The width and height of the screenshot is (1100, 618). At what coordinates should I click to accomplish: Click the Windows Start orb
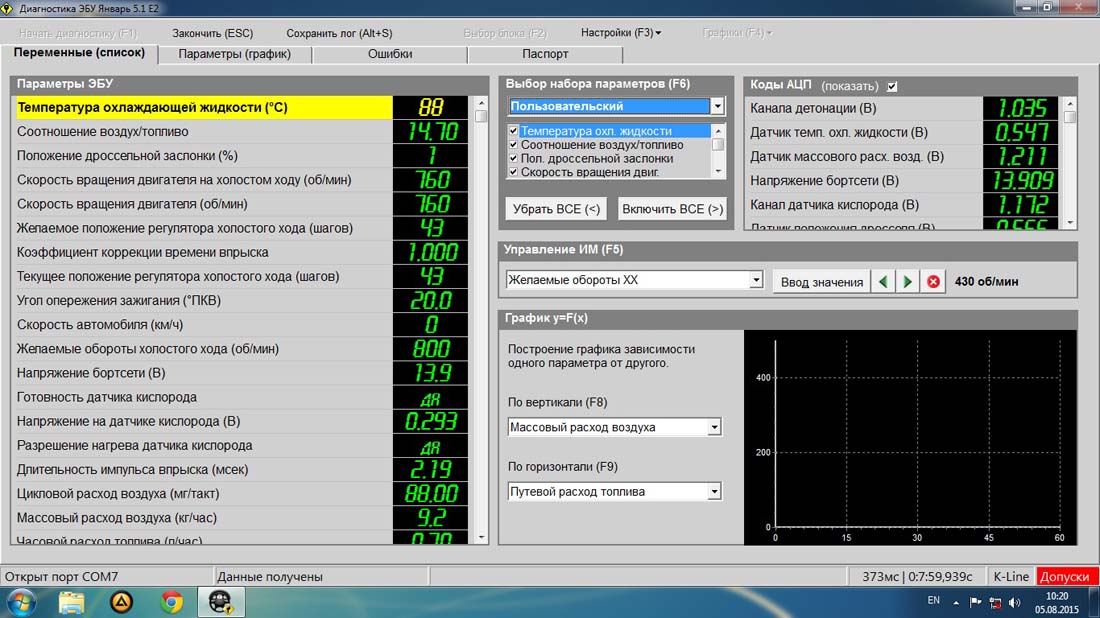point(21,601)
